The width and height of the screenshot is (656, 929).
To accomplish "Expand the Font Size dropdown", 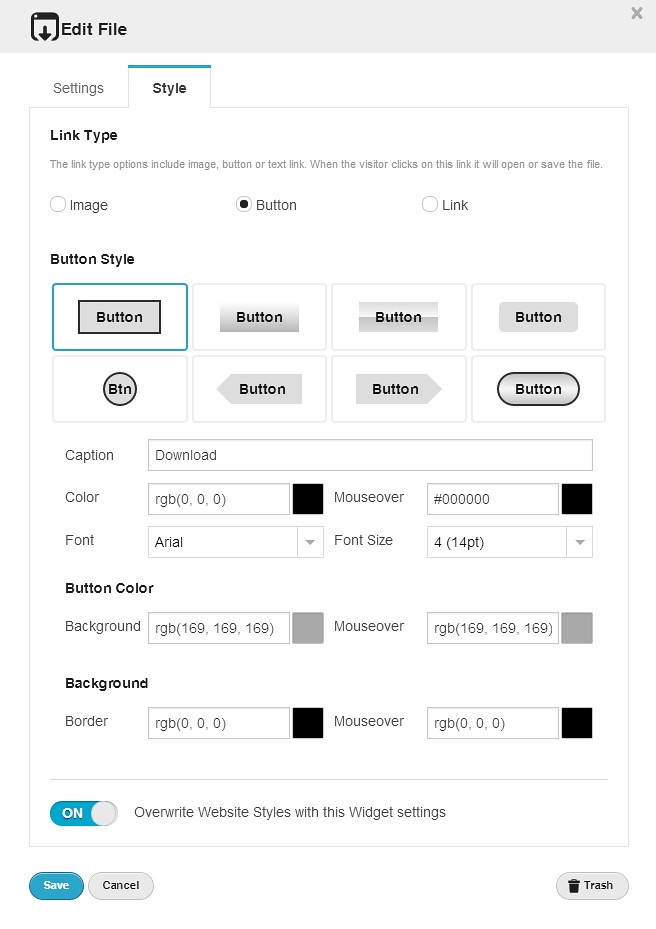I will coord(509,542).
